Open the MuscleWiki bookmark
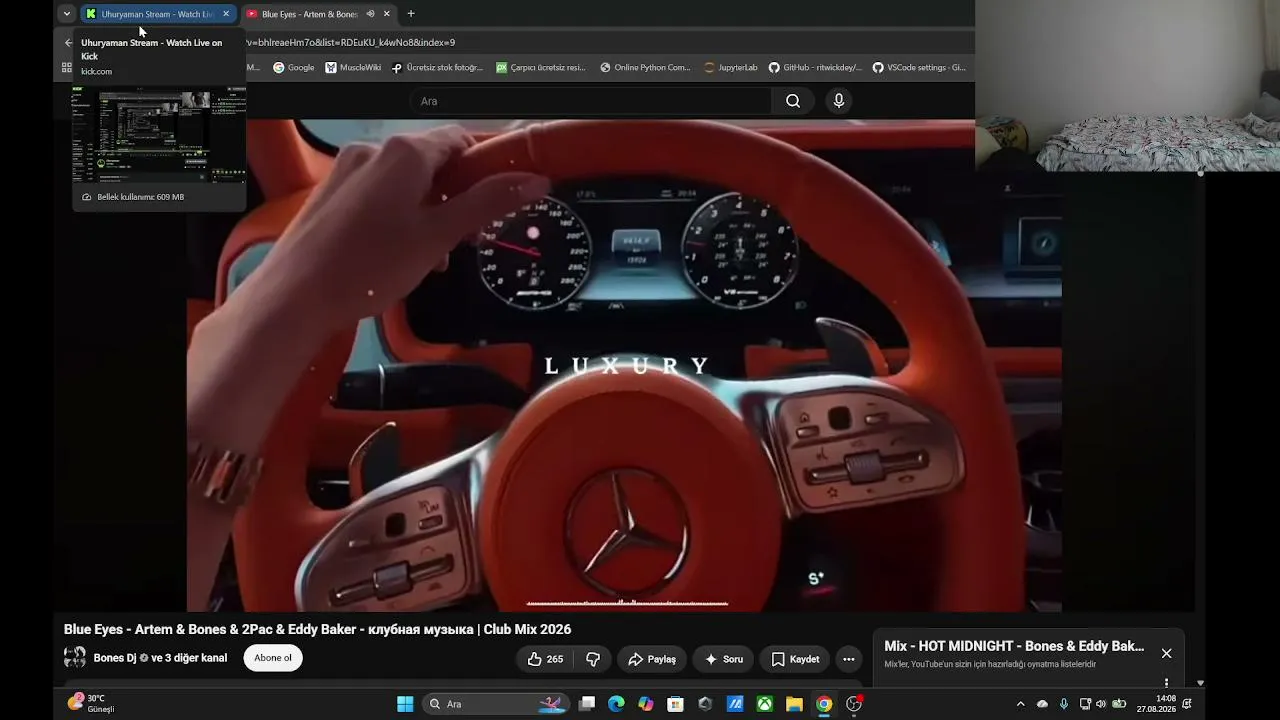1280x720 pixels. (x=353, y=68)
